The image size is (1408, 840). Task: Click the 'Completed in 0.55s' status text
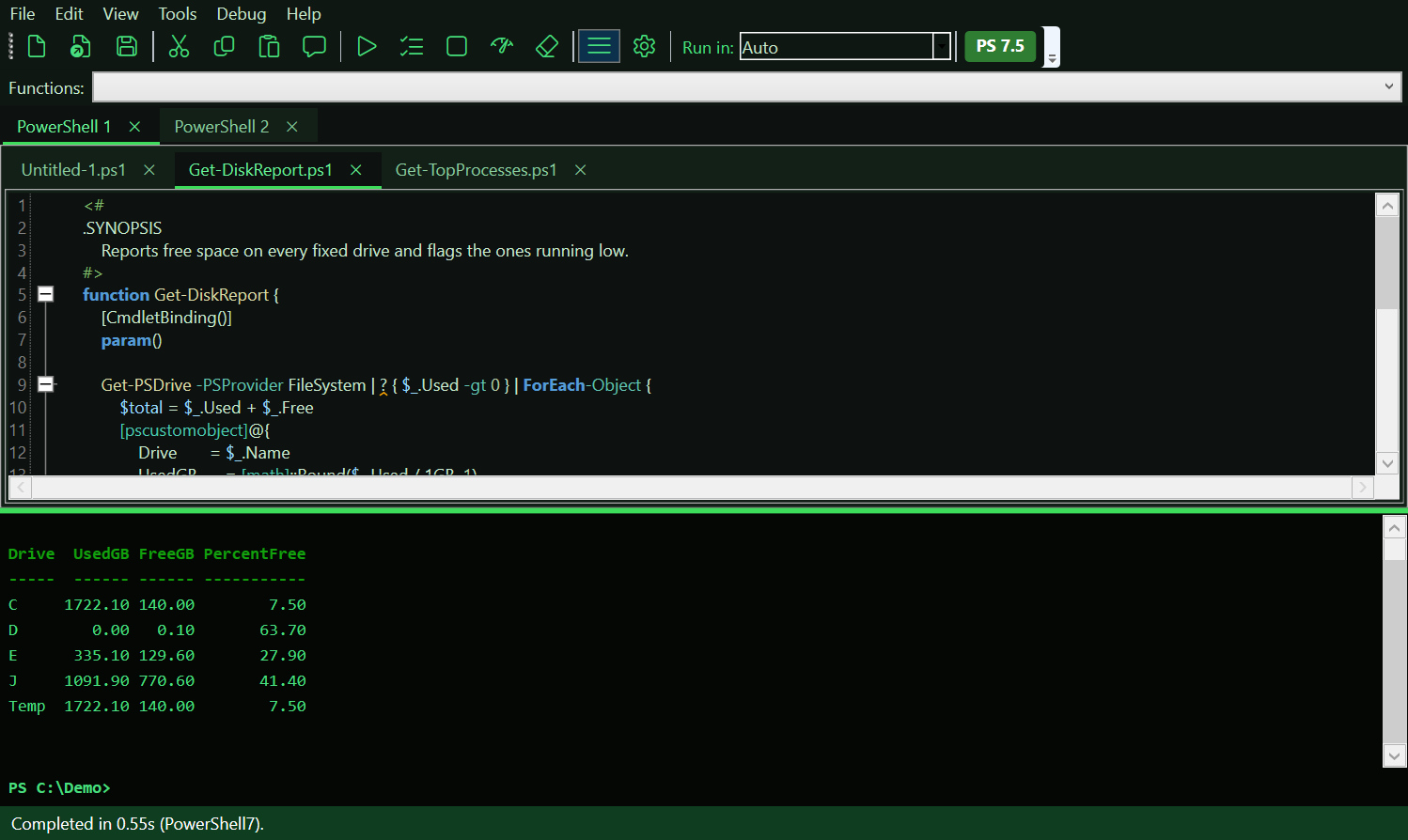tap(137, 824)
